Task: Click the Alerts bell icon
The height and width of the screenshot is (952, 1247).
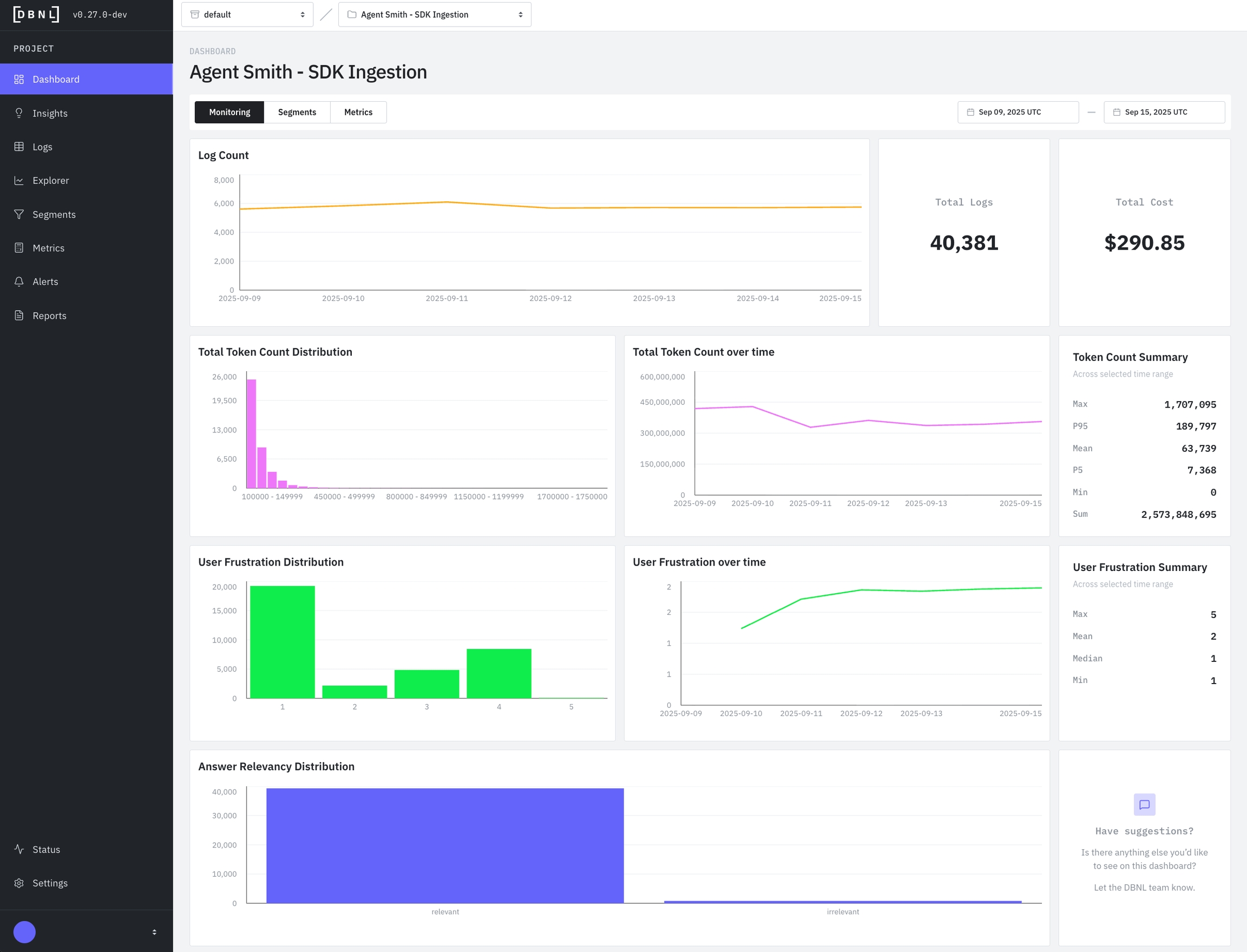Action: point(19,281)
